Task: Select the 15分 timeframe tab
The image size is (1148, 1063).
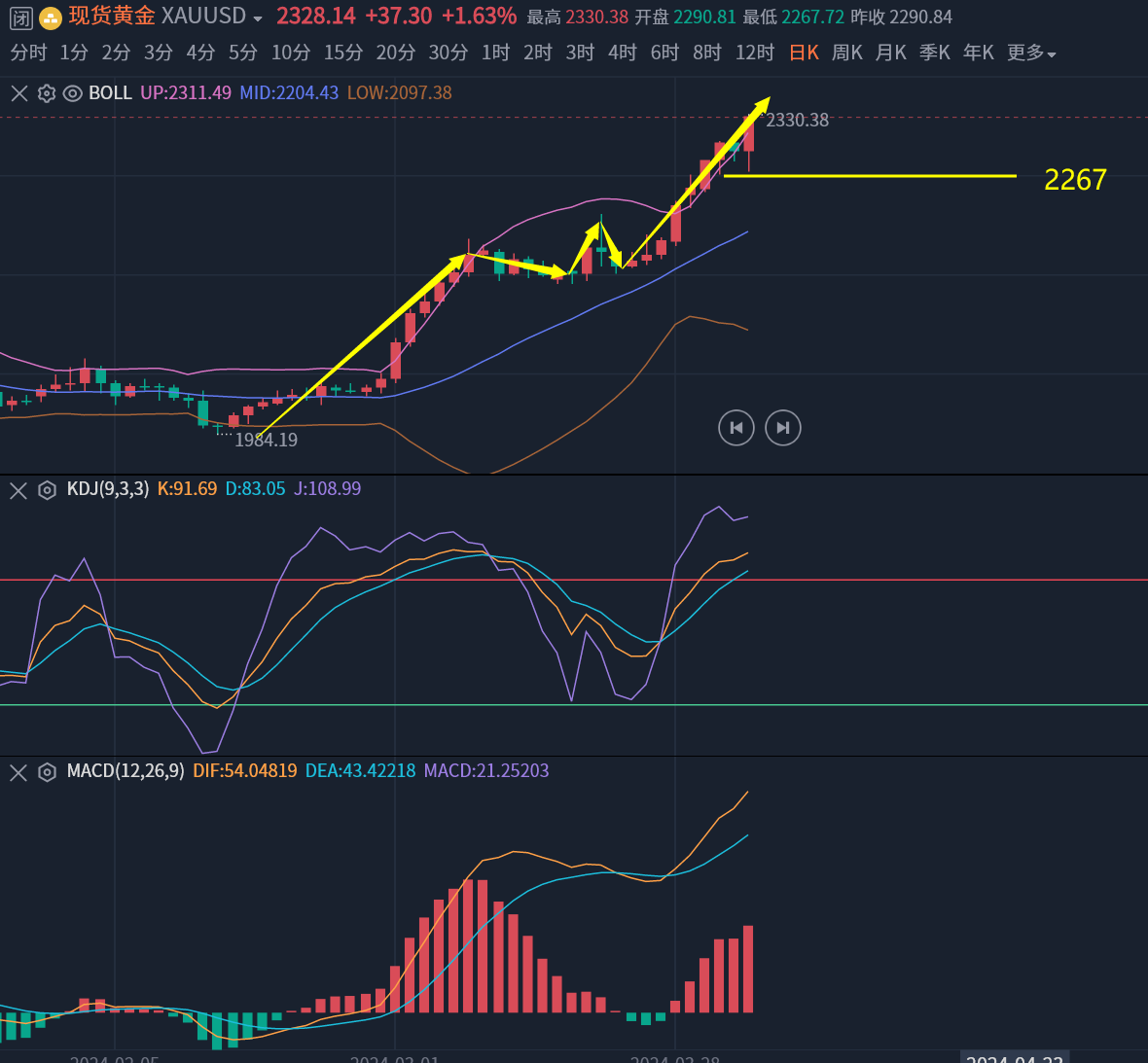Action: coord(342,53)
